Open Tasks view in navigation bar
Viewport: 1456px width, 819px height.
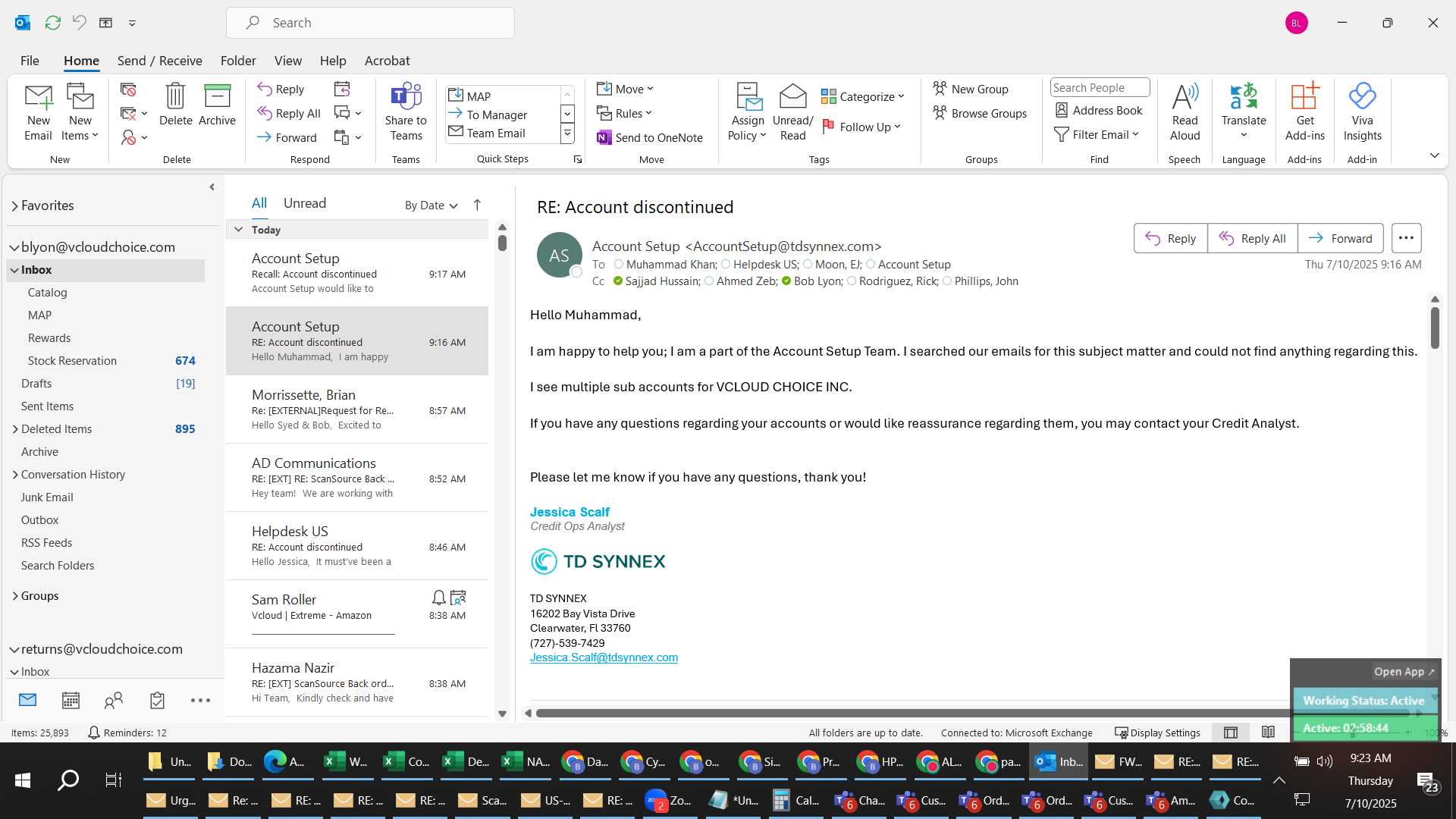click(157, 700)
